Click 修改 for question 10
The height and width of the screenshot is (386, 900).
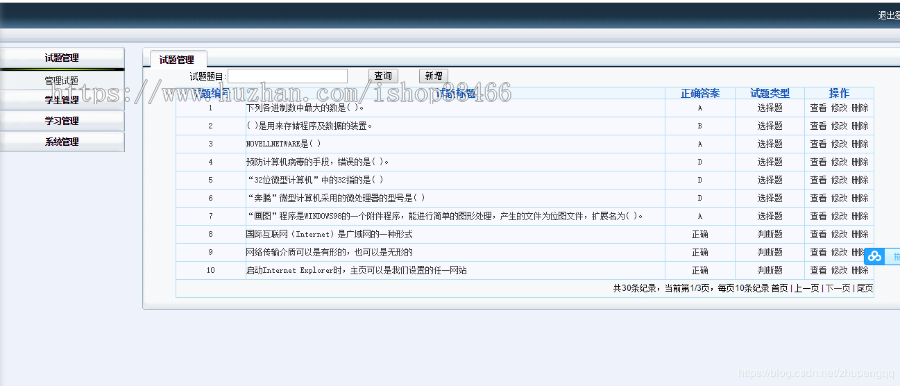[839, 270]
